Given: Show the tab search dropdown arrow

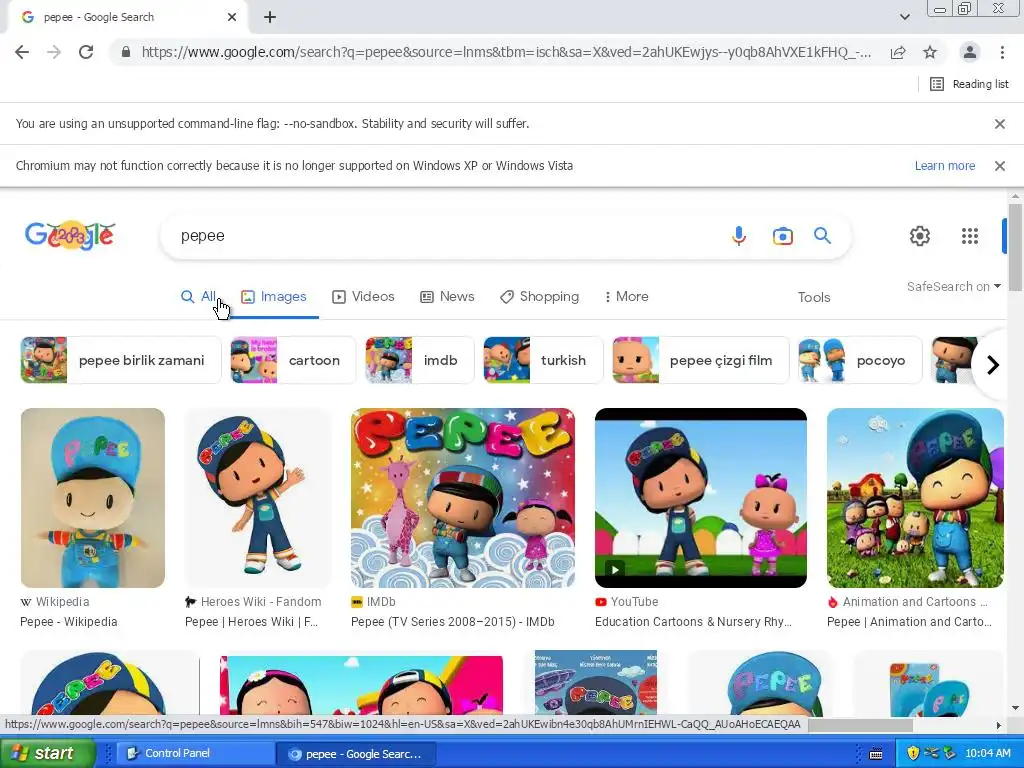Looking at the screenshot, I should click(x=904, y=17).
